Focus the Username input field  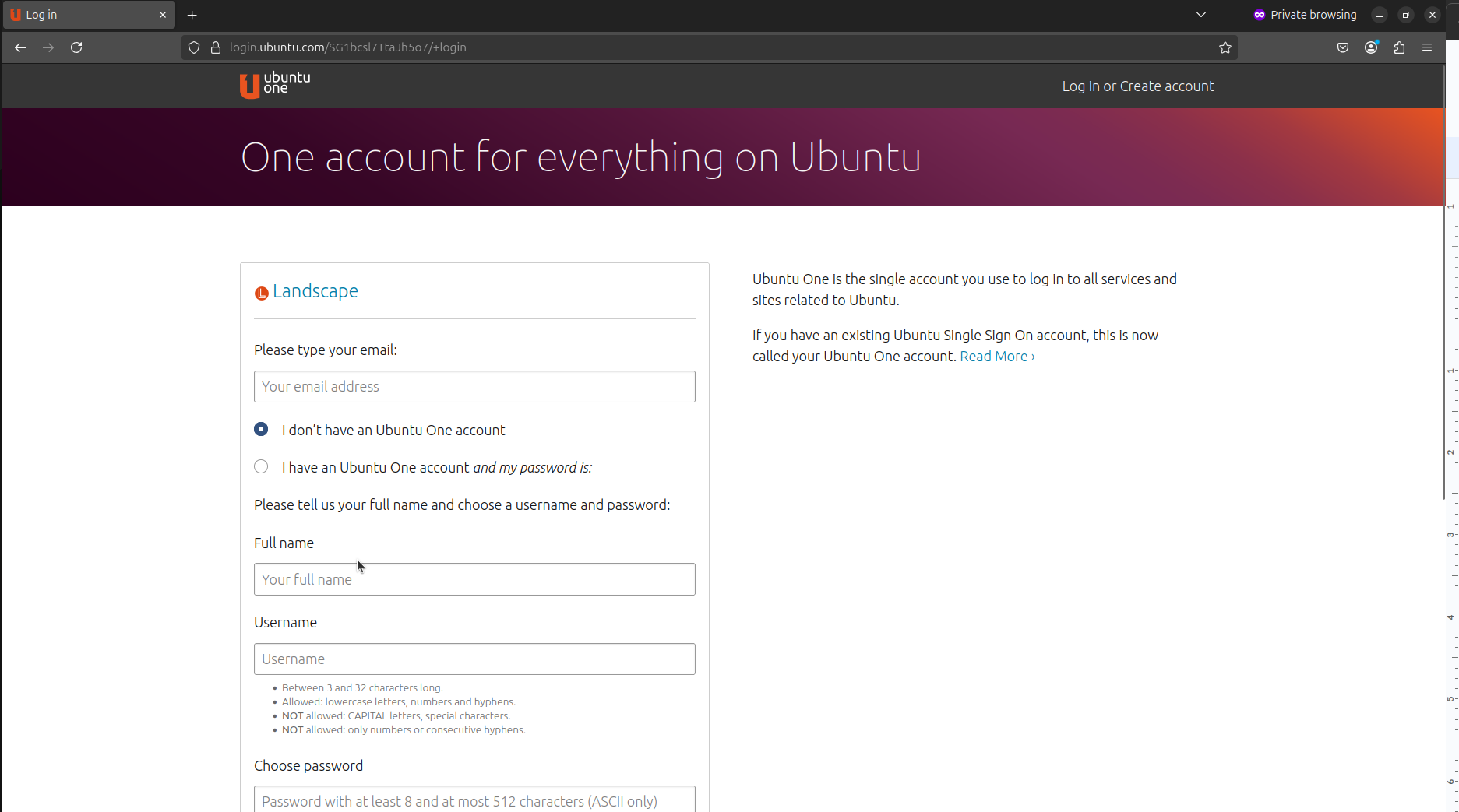pyautogui.click(x=474, y=659)
